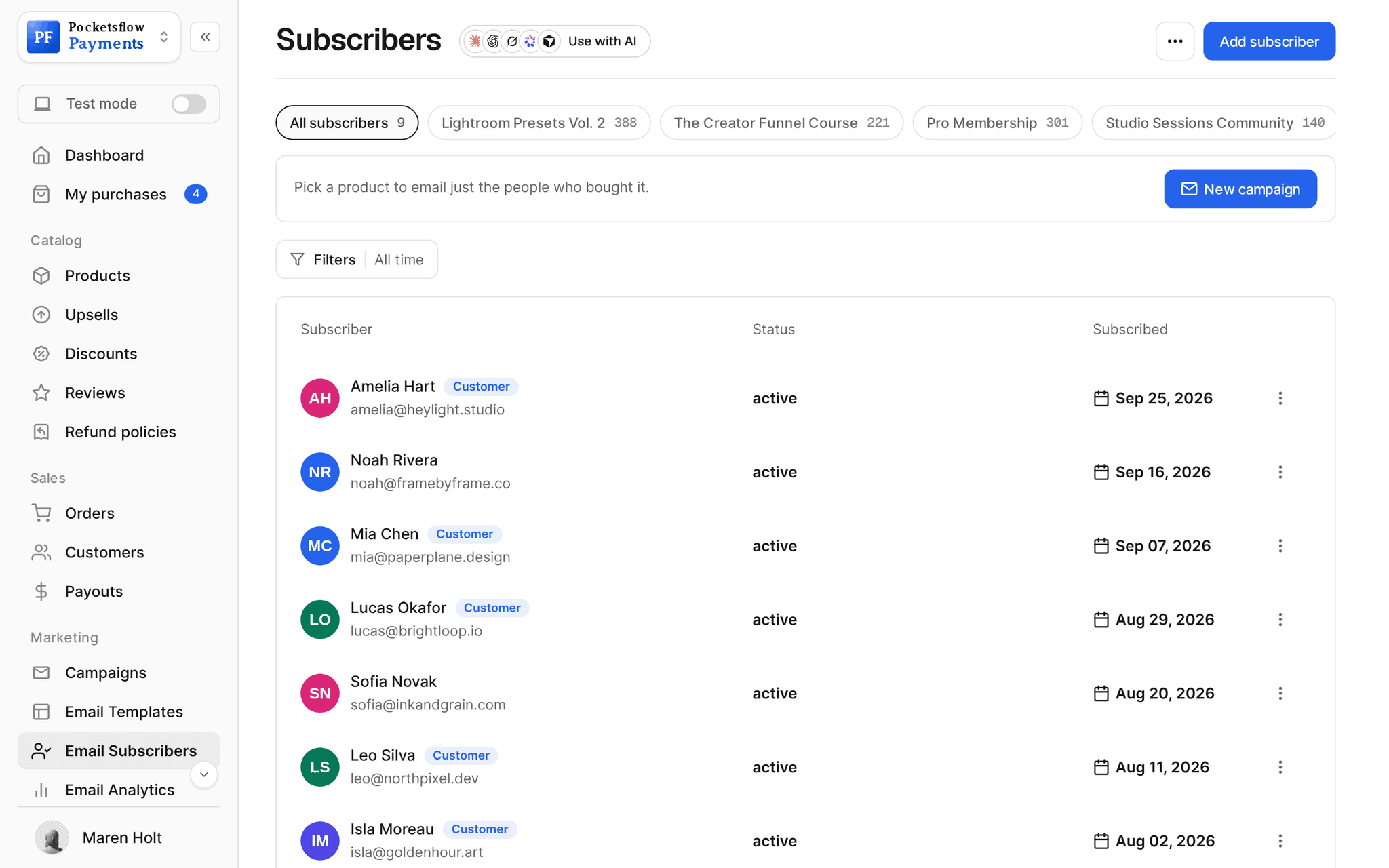The height and width of the screenshot is (868, 1389).
Task: Click the NR avatar for Noah Rivera
Action: pyautogui.click(x=320, y=472)
